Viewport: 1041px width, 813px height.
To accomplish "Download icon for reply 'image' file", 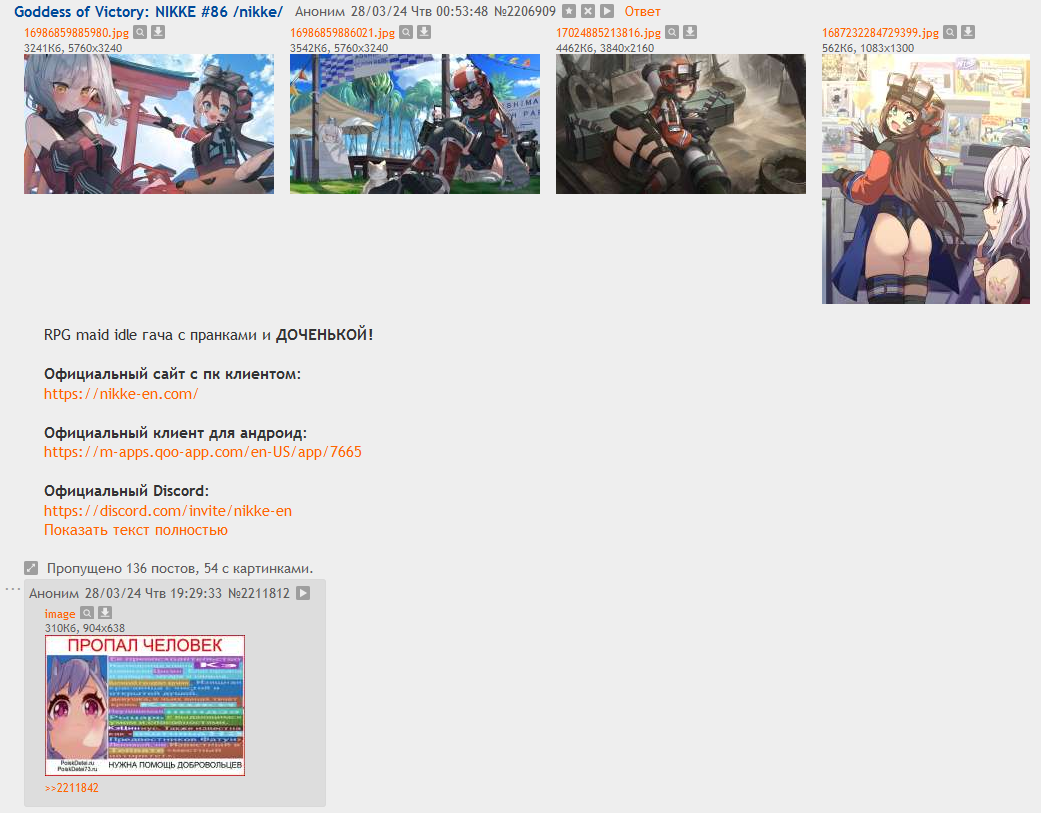I will click(105, 613).
